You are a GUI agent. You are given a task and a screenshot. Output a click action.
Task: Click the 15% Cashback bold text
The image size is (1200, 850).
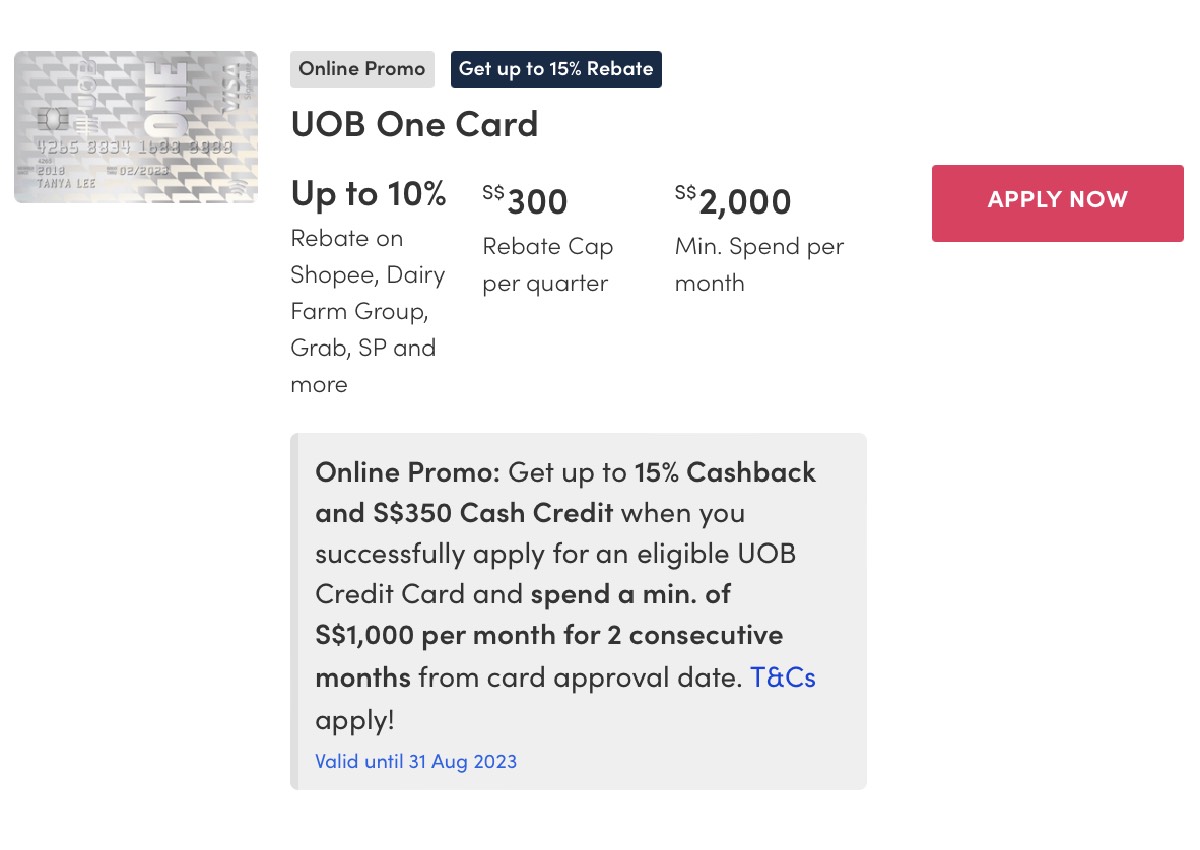pyautogui.click(x=725, y=472)
